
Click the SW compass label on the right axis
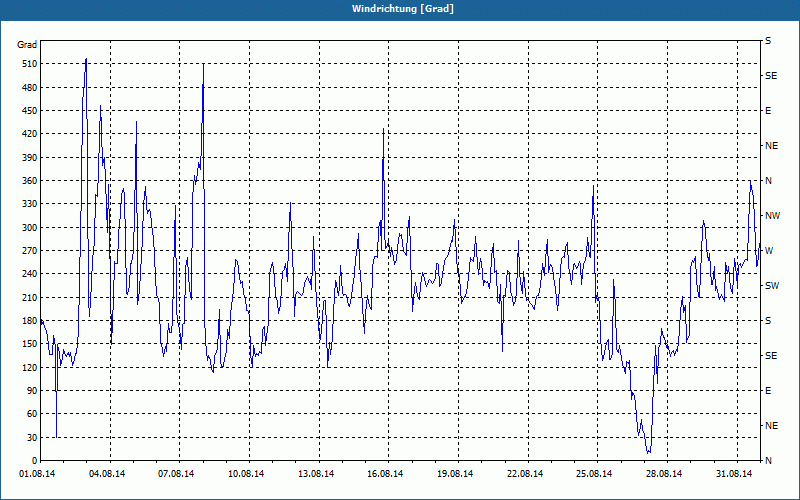[x=772, y=286]
